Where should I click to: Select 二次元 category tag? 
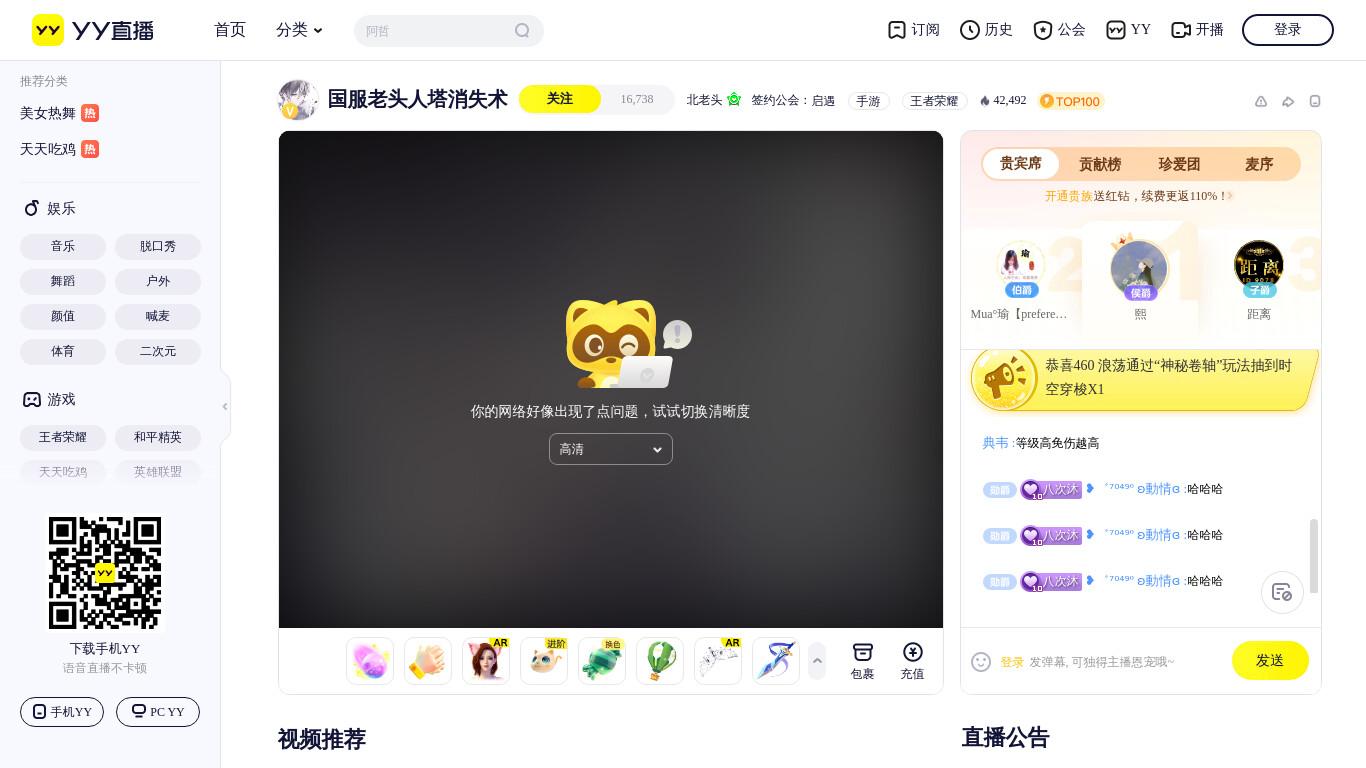pyautogui.click(x=158, y=351)
